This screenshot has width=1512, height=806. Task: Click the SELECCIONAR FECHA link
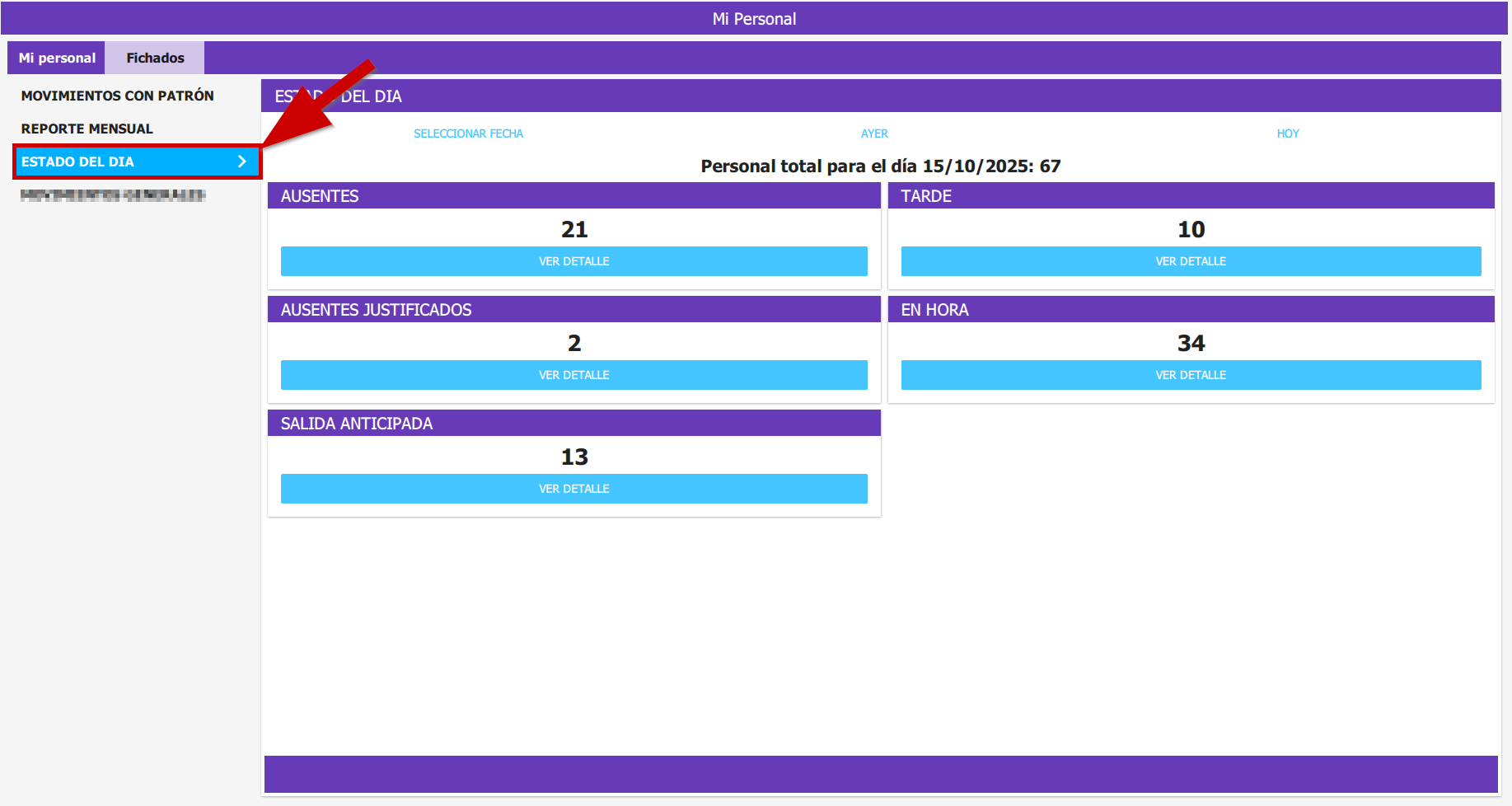[x=468, y=134]
